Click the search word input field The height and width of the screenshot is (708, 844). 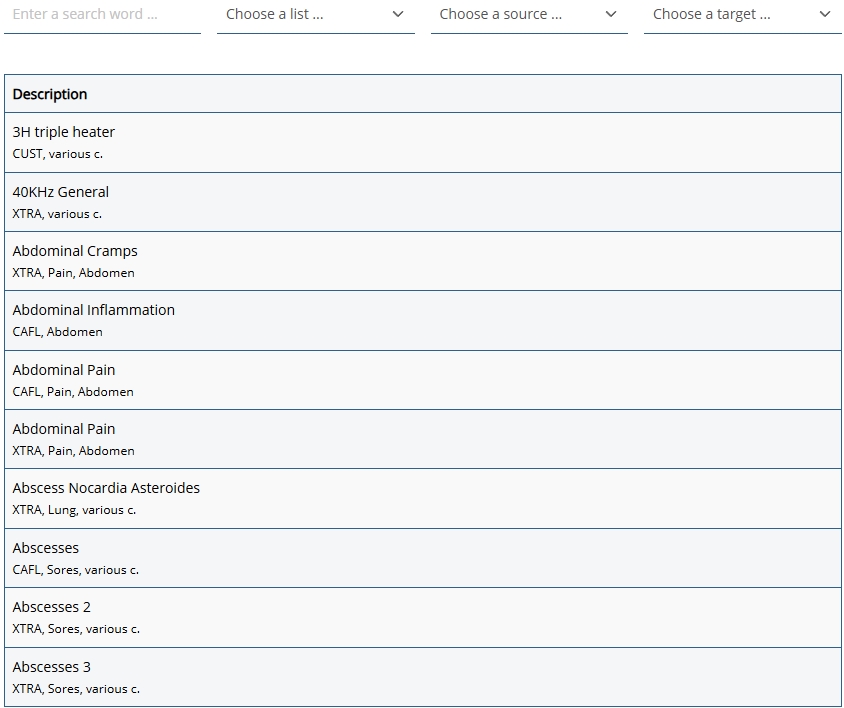(x=102, y=15)
